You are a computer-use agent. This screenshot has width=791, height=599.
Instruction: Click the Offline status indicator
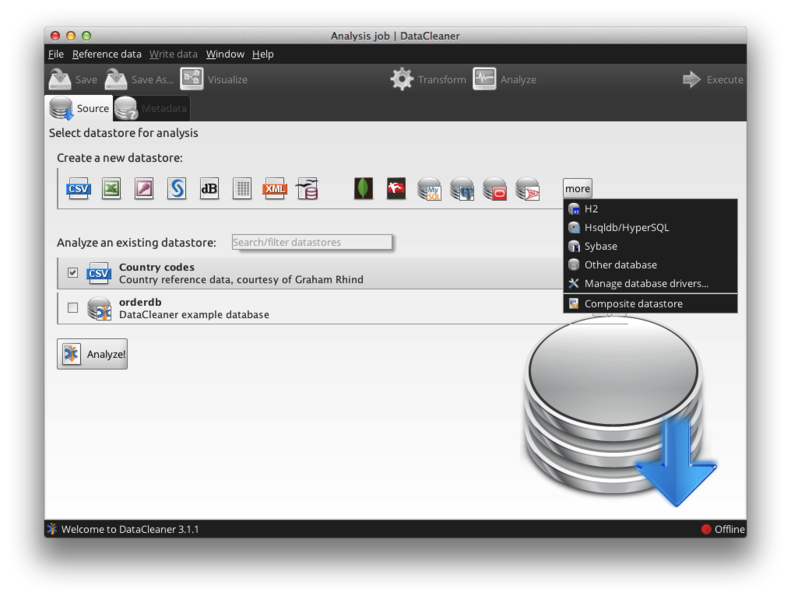pos(723,529)
